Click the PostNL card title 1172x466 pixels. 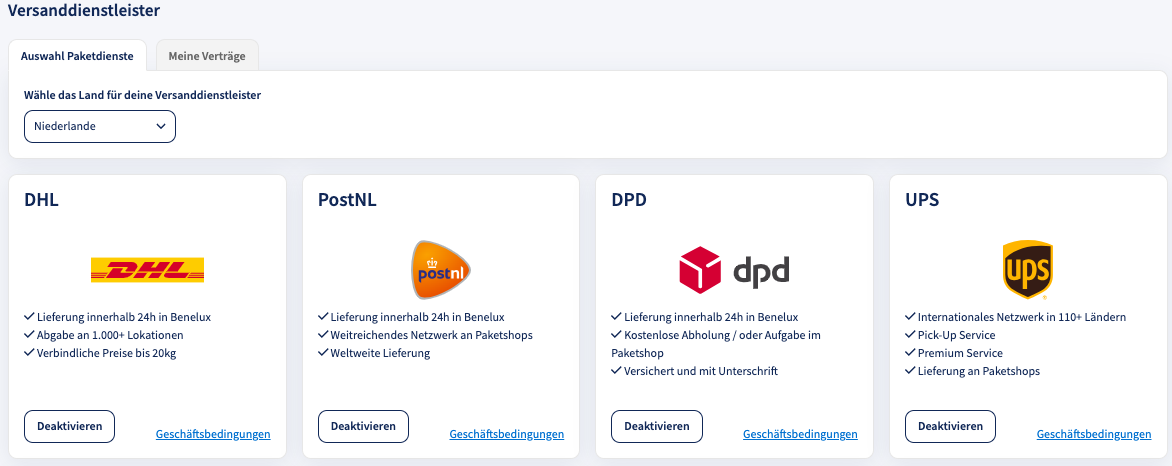[348, 200]
